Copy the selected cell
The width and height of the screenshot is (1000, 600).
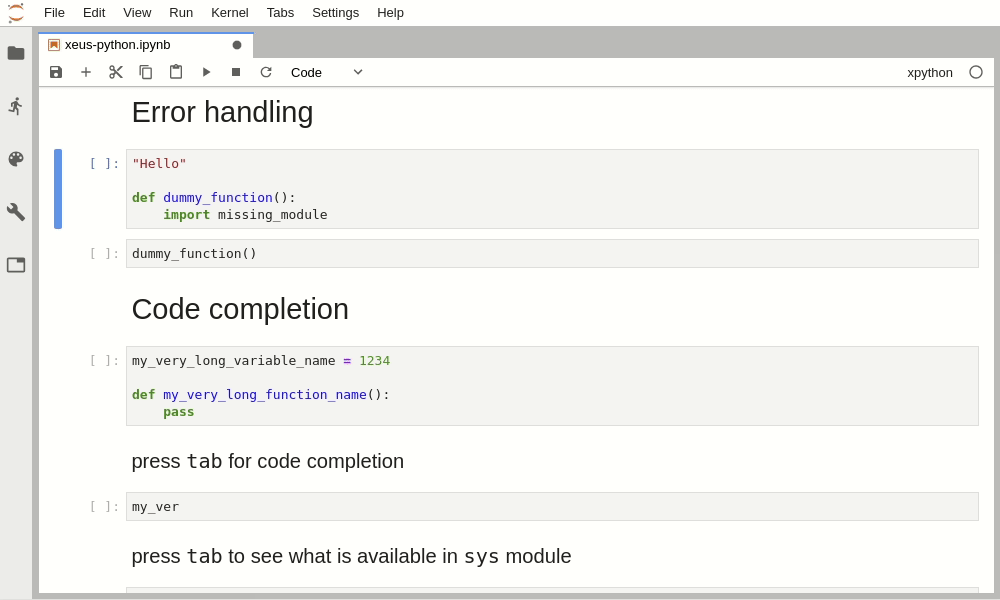146,72
